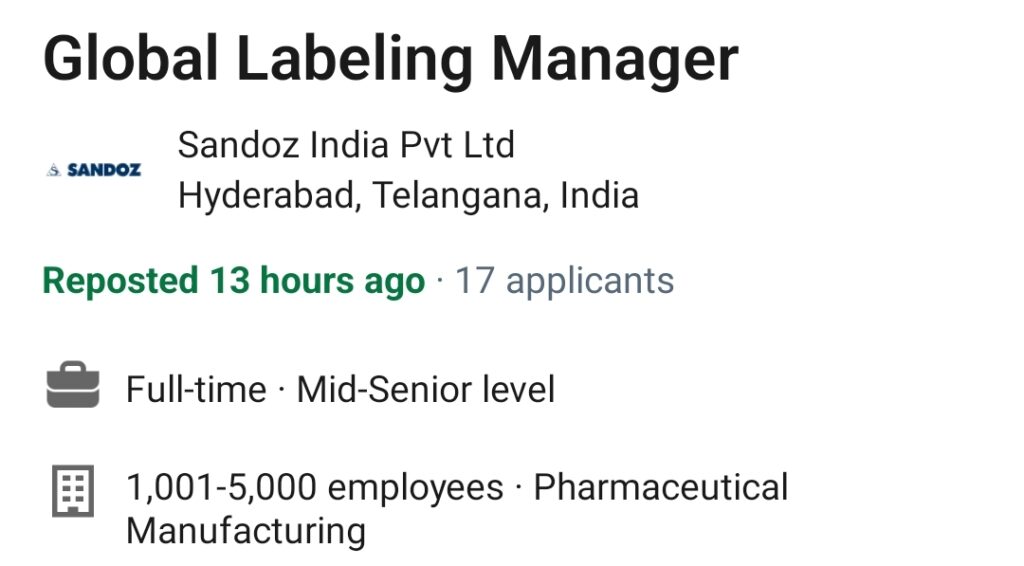
Task: Click the Sandoz company logo
Action: pos(94,170)
